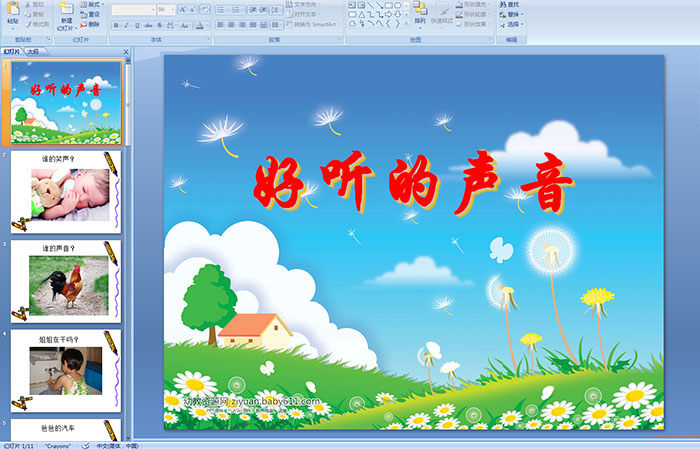700x449 pixels.
Task: Toggle align text left
Action: click(221, 25)
